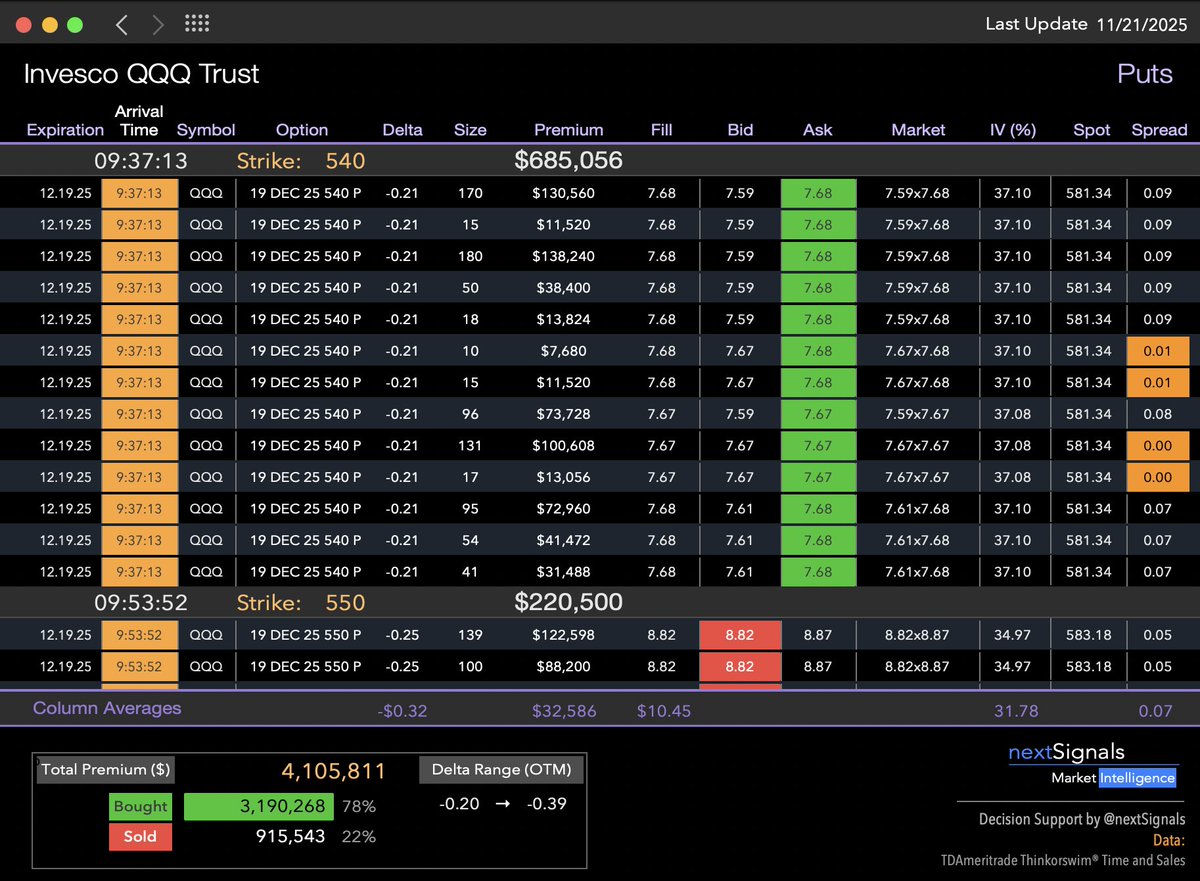Screen dimensions: 1200x881
Task: Toggle the Delta Range (OTM) display
Action: [x=502, y=769]
